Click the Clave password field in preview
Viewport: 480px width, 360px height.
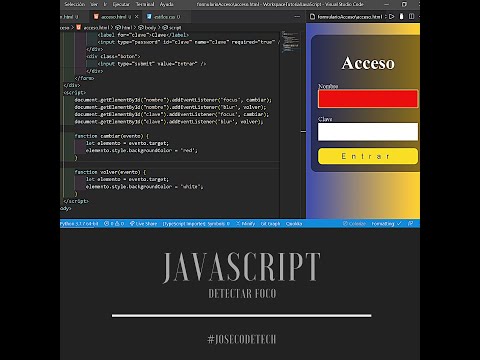[368, 132]
